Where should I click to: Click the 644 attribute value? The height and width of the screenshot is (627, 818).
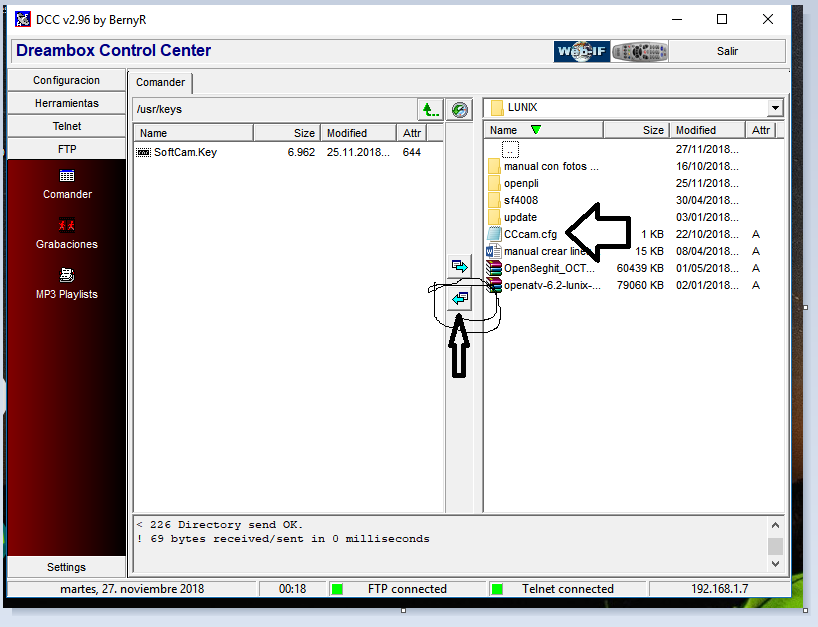coord(412,152)
